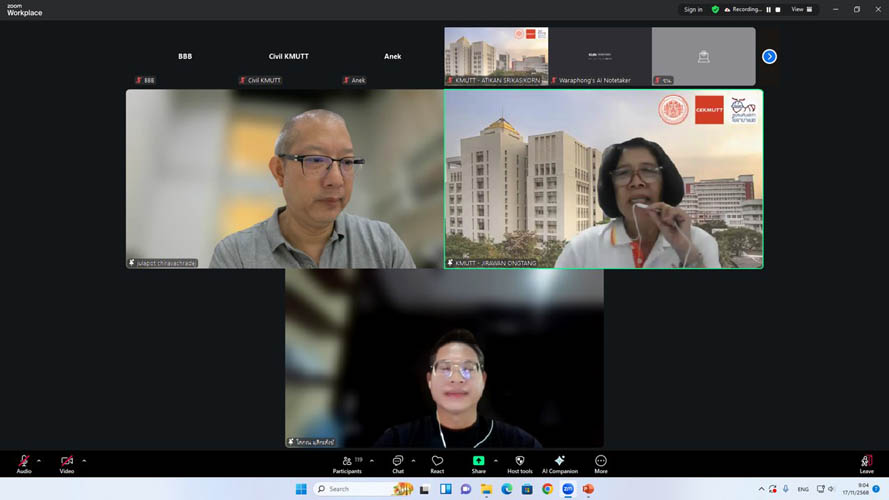The image size is (889, 500).
Task: Expand the share options arrow beside Share
Action: click(x=496, y=461)
